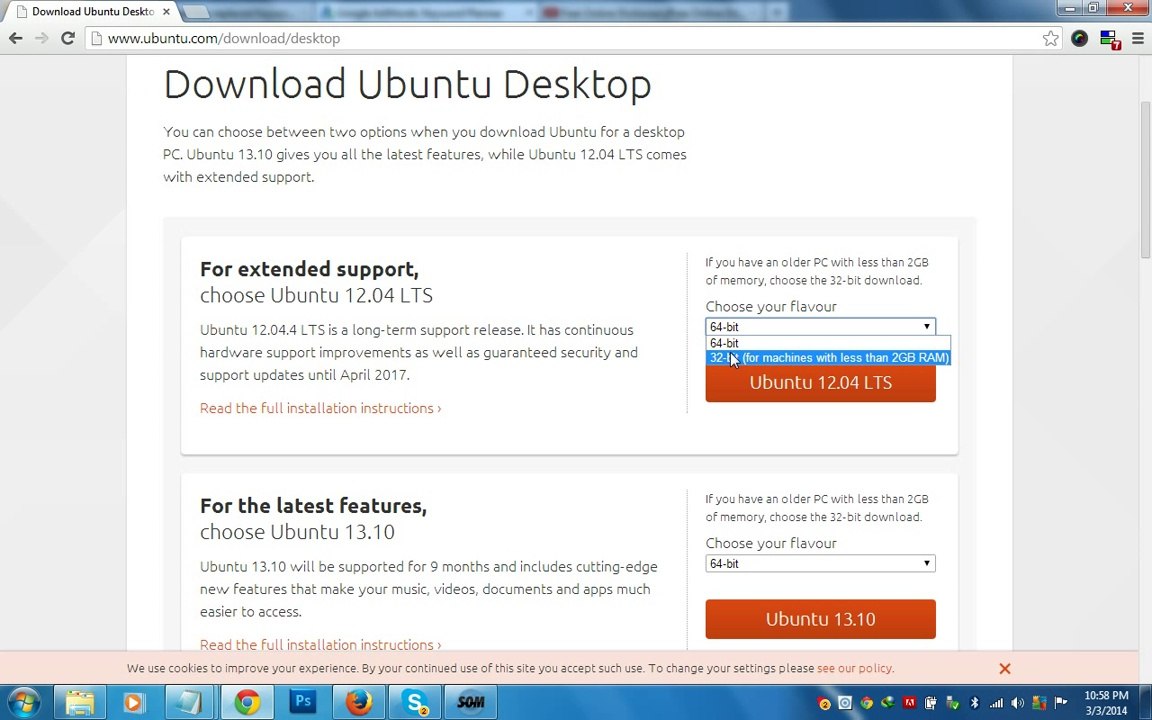
Task: Open Skype from the taskbar
Action: 415,702
